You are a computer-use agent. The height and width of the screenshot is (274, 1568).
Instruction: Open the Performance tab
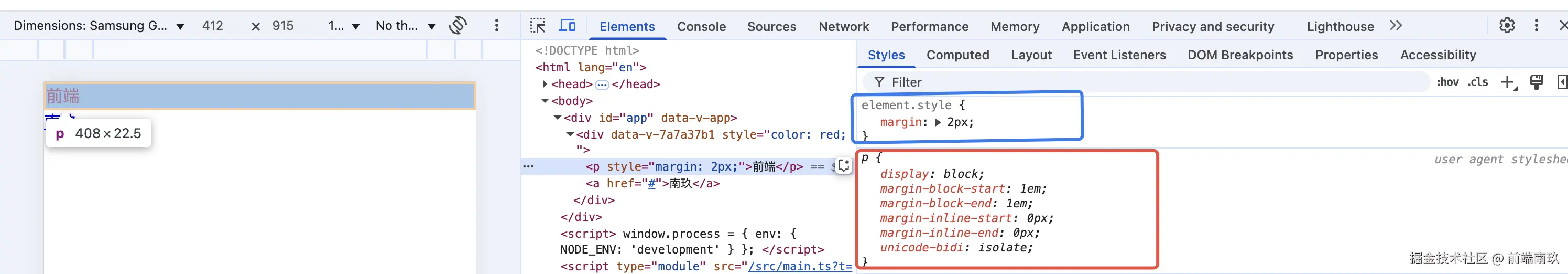coord(930,26)
